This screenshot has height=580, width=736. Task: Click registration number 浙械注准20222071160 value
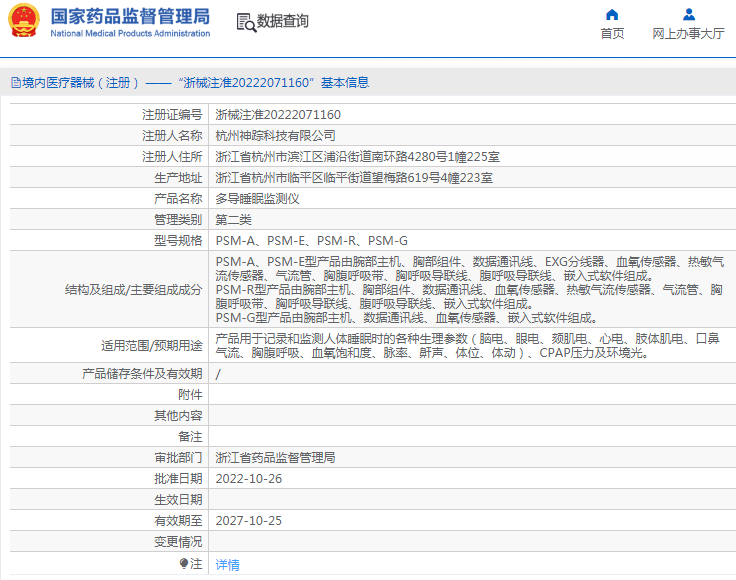pyautogui.click(x=278, y=115)
